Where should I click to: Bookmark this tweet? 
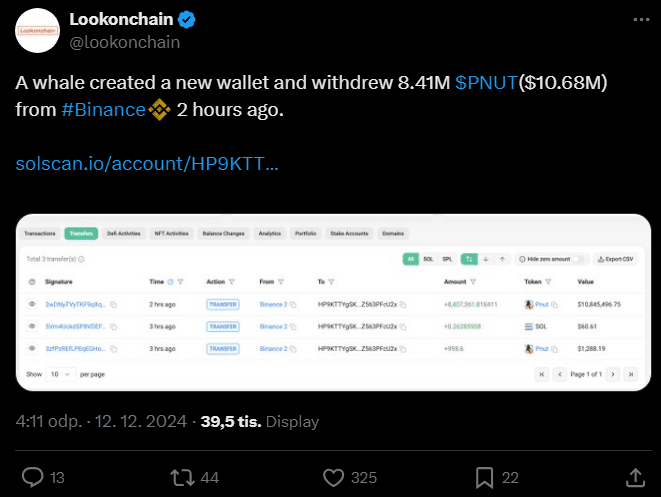click(484, 477)
